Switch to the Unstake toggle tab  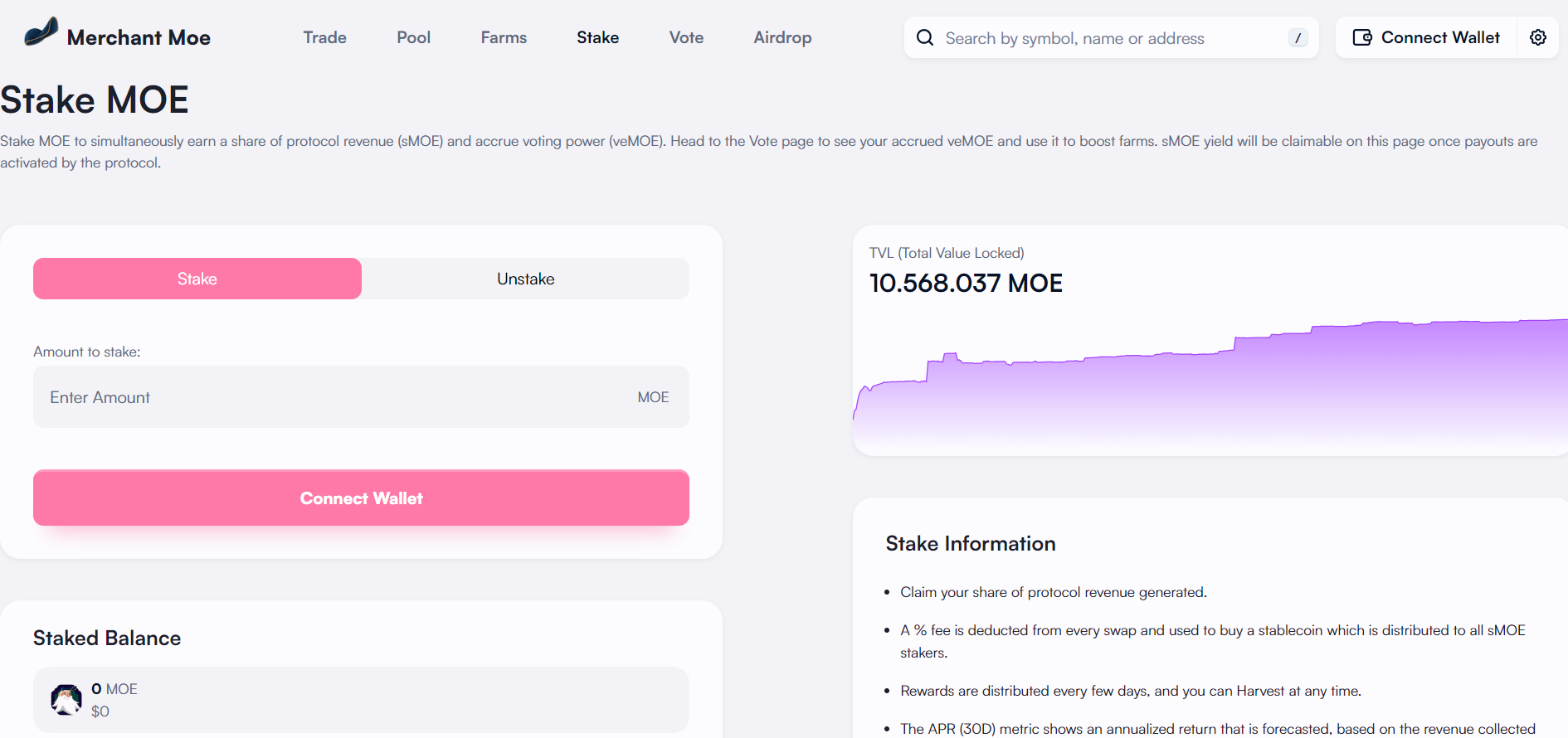525,279
